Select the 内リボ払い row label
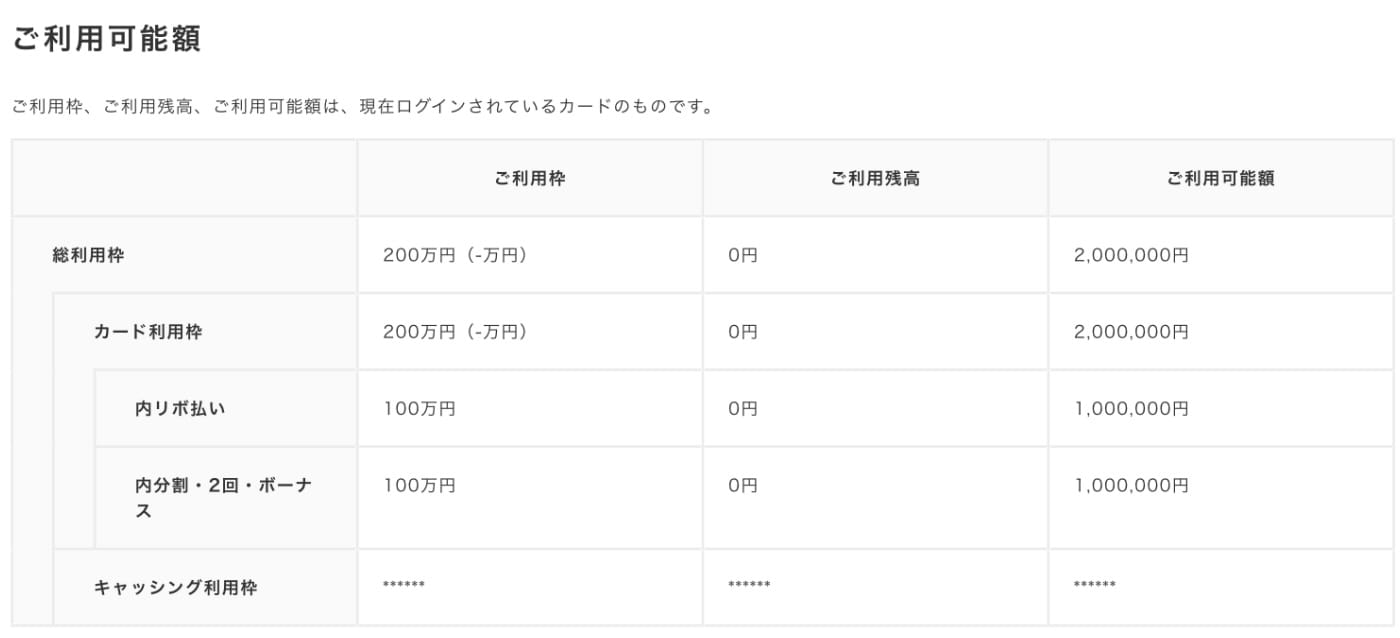Viewport: 1400px width, 638px height. pos(180,408)
